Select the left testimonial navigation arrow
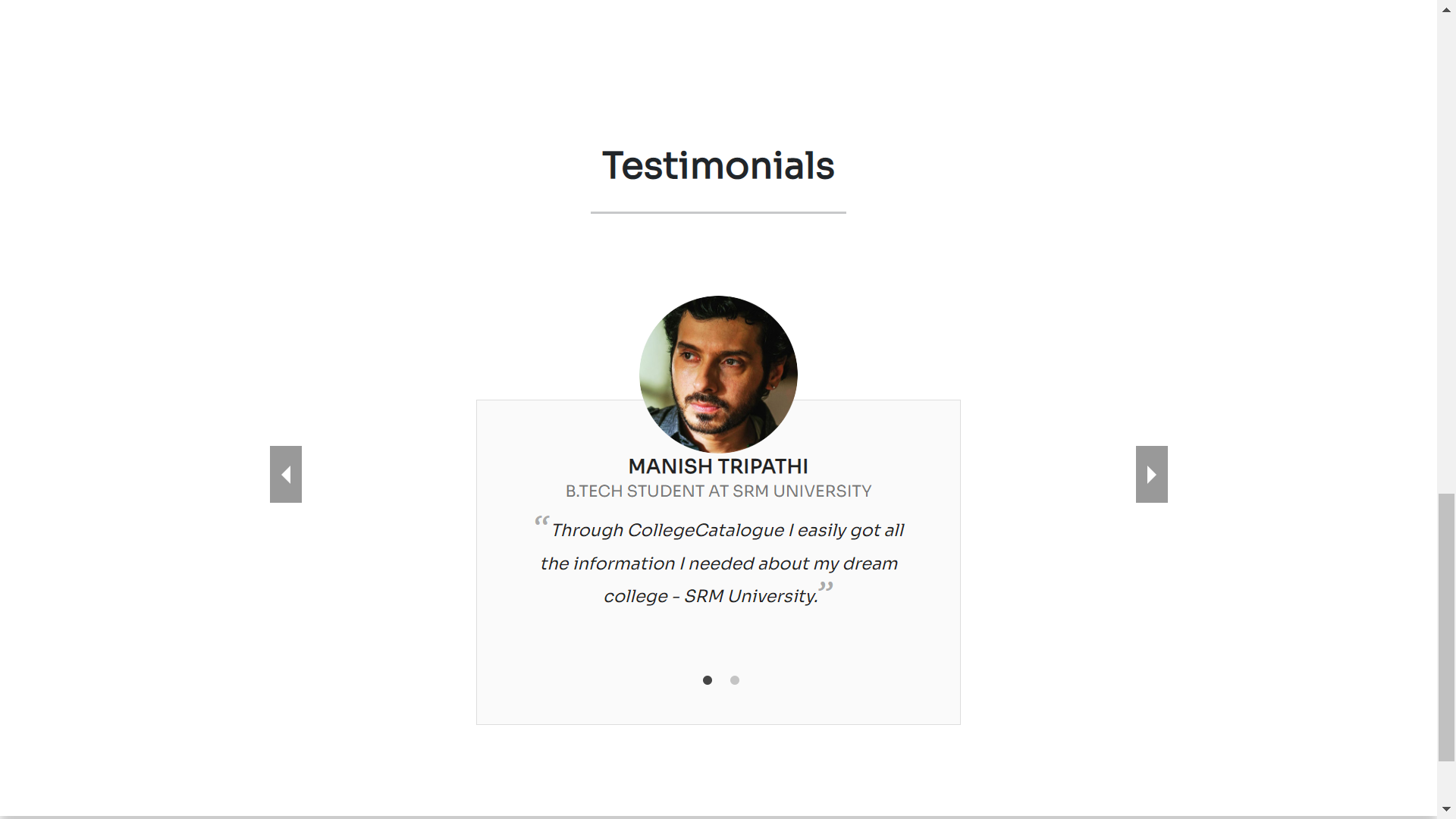1456x819 pixels. click(x=285, y=474)
